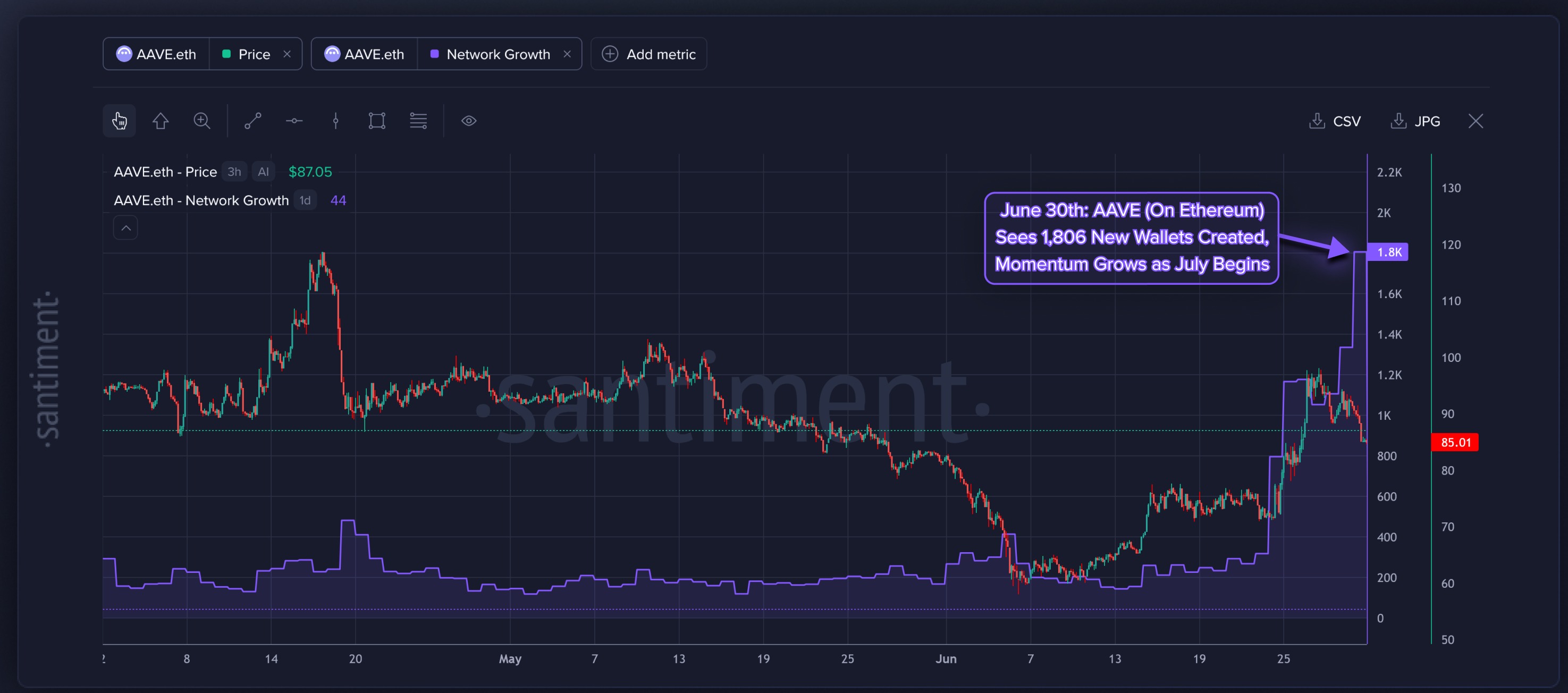Collapse the chart legend with chevron
Image resolution: width=1568 pixels, height=693 pixels.
tap(125, 228)
